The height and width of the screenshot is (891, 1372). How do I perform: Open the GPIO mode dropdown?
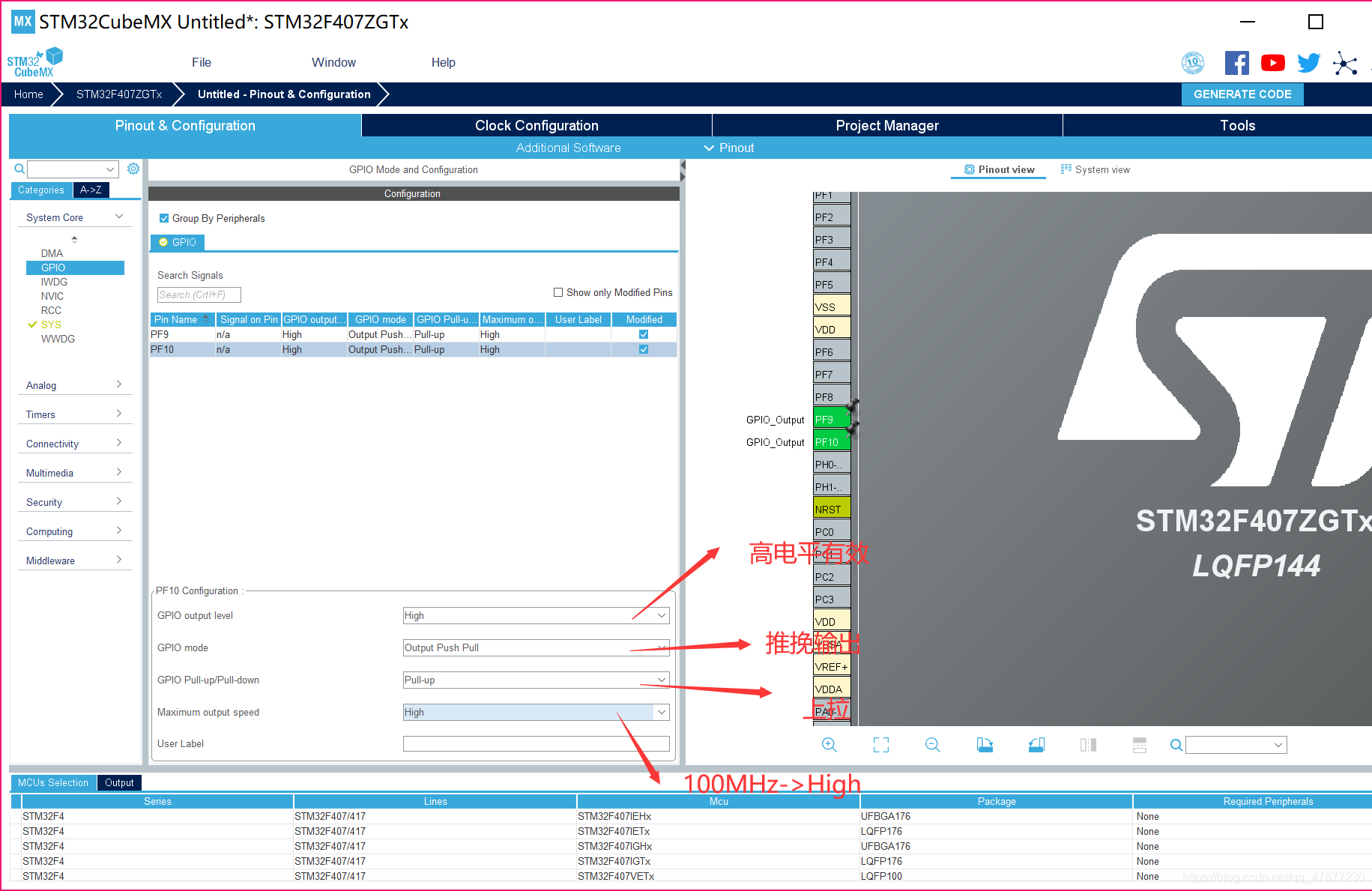click(536, 647)
